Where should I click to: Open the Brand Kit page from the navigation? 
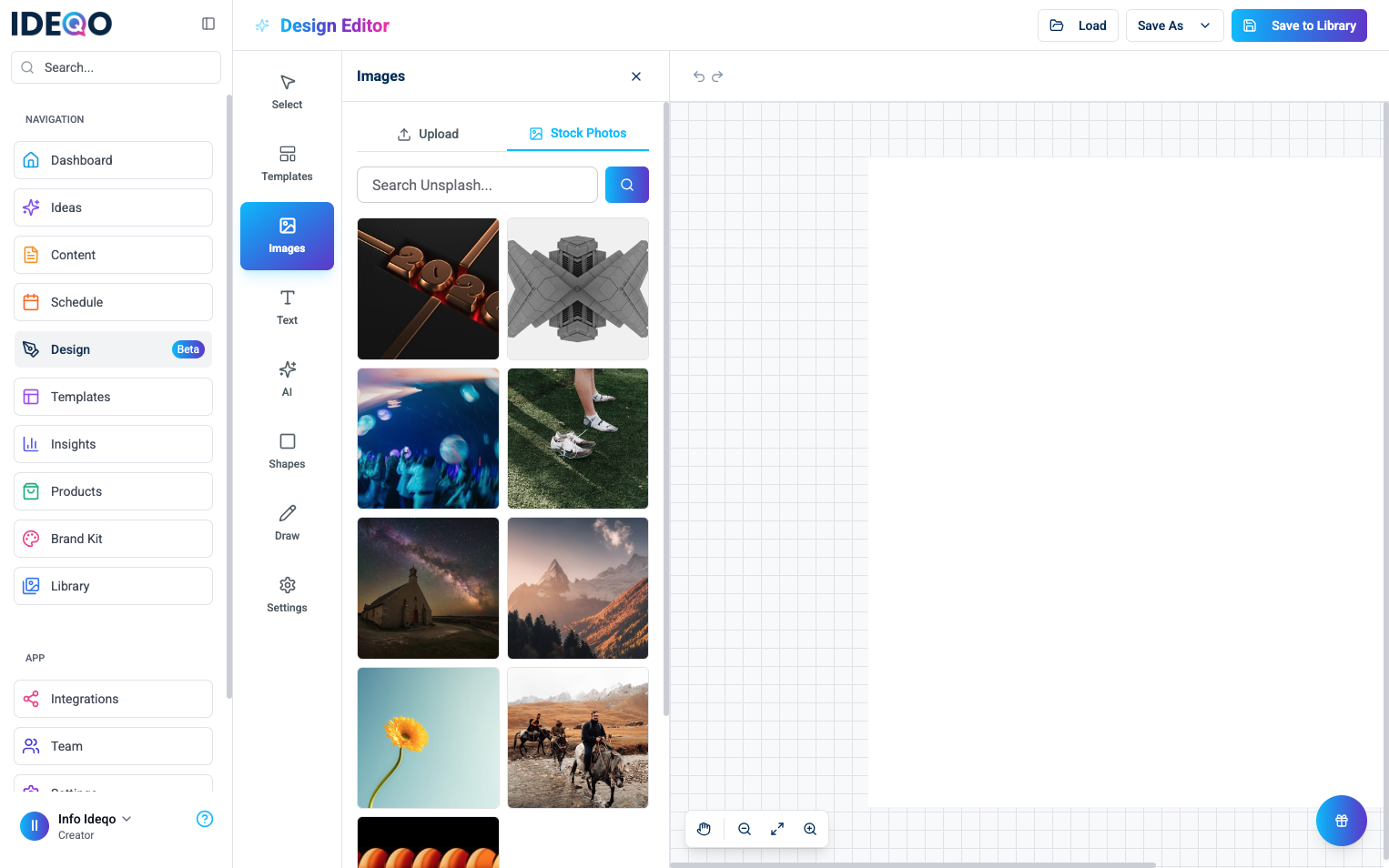point(113,538)
